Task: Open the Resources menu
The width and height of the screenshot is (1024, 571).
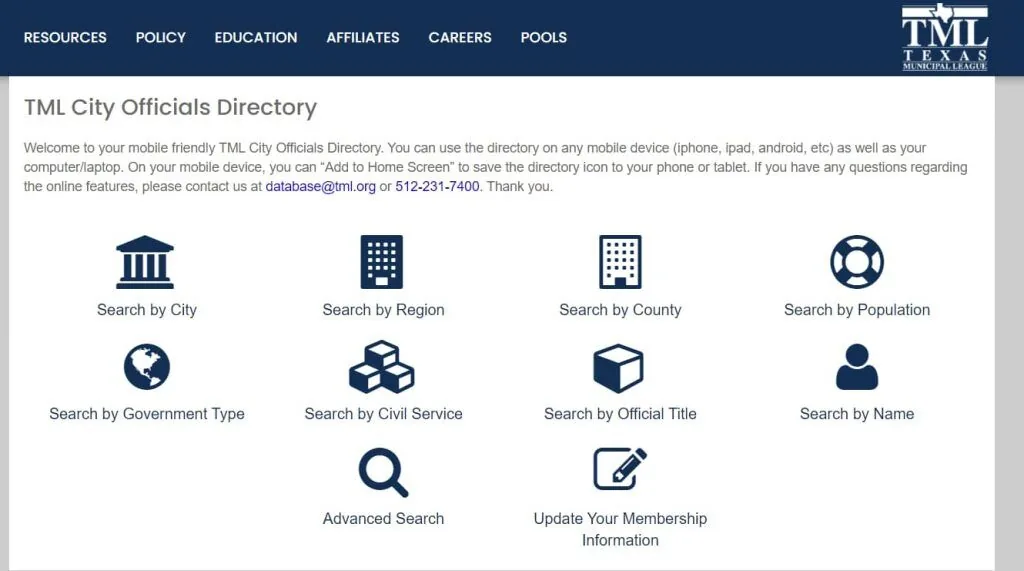Action: [x=65, y=38]
